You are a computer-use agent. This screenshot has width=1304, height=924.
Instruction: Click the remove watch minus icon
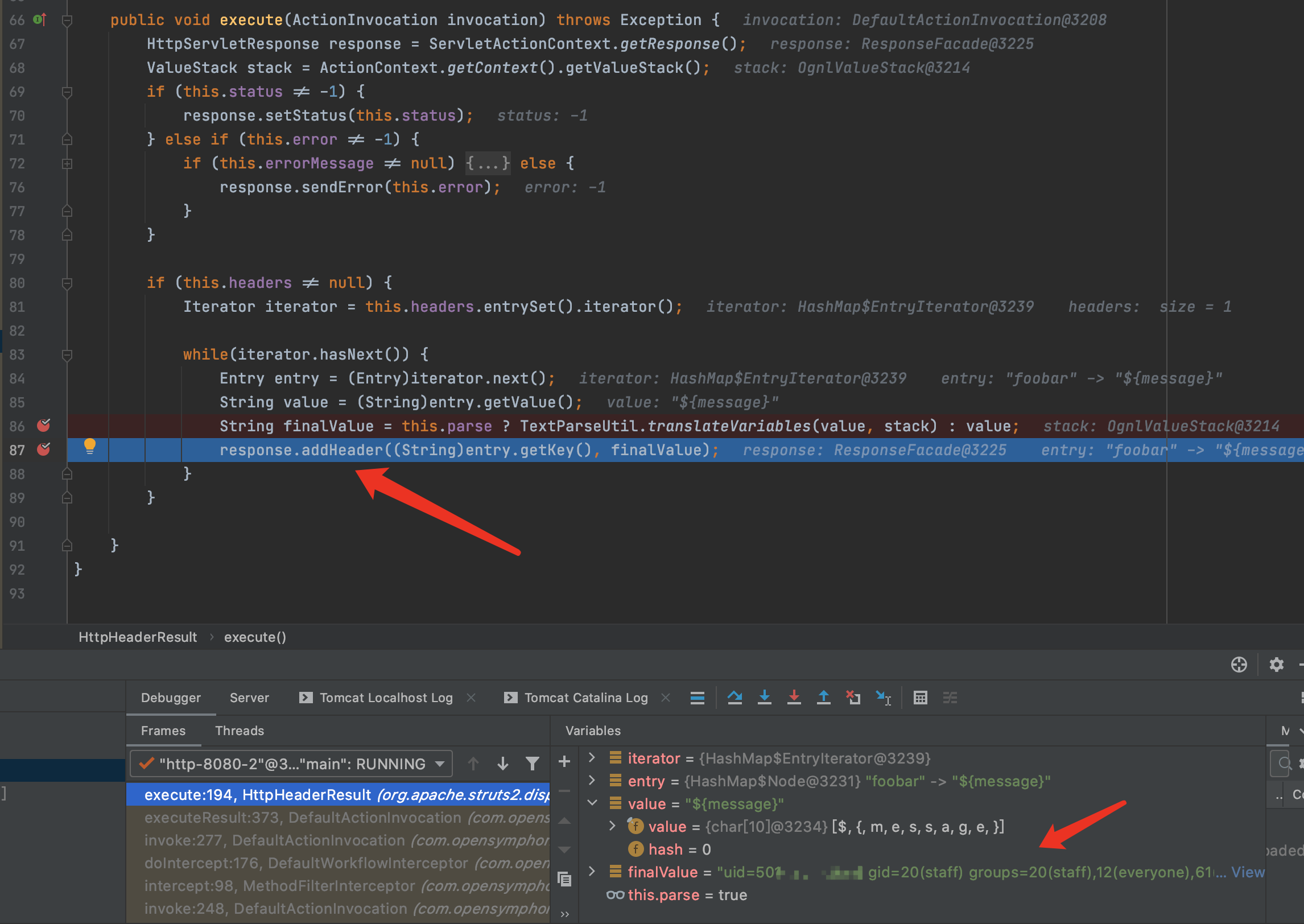coord(564,791)
